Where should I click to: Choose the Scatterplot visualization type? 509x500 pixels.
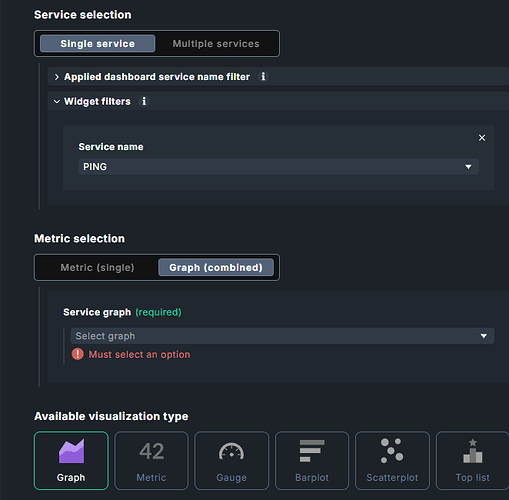tap(392, 460)
